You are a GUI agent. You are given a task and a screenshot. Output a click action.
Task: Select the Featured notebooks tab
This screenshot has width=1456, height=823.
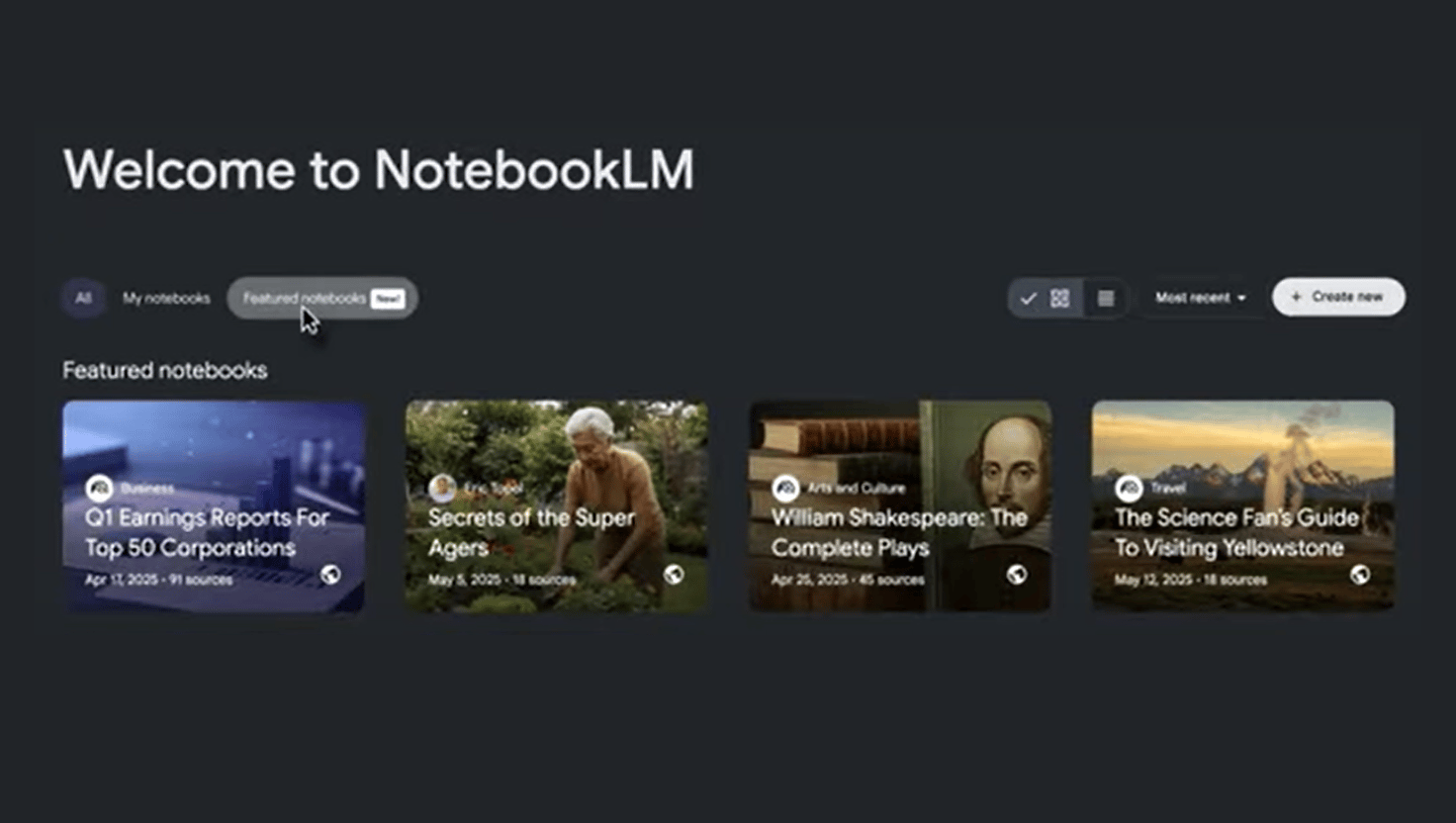click(322, 298)
